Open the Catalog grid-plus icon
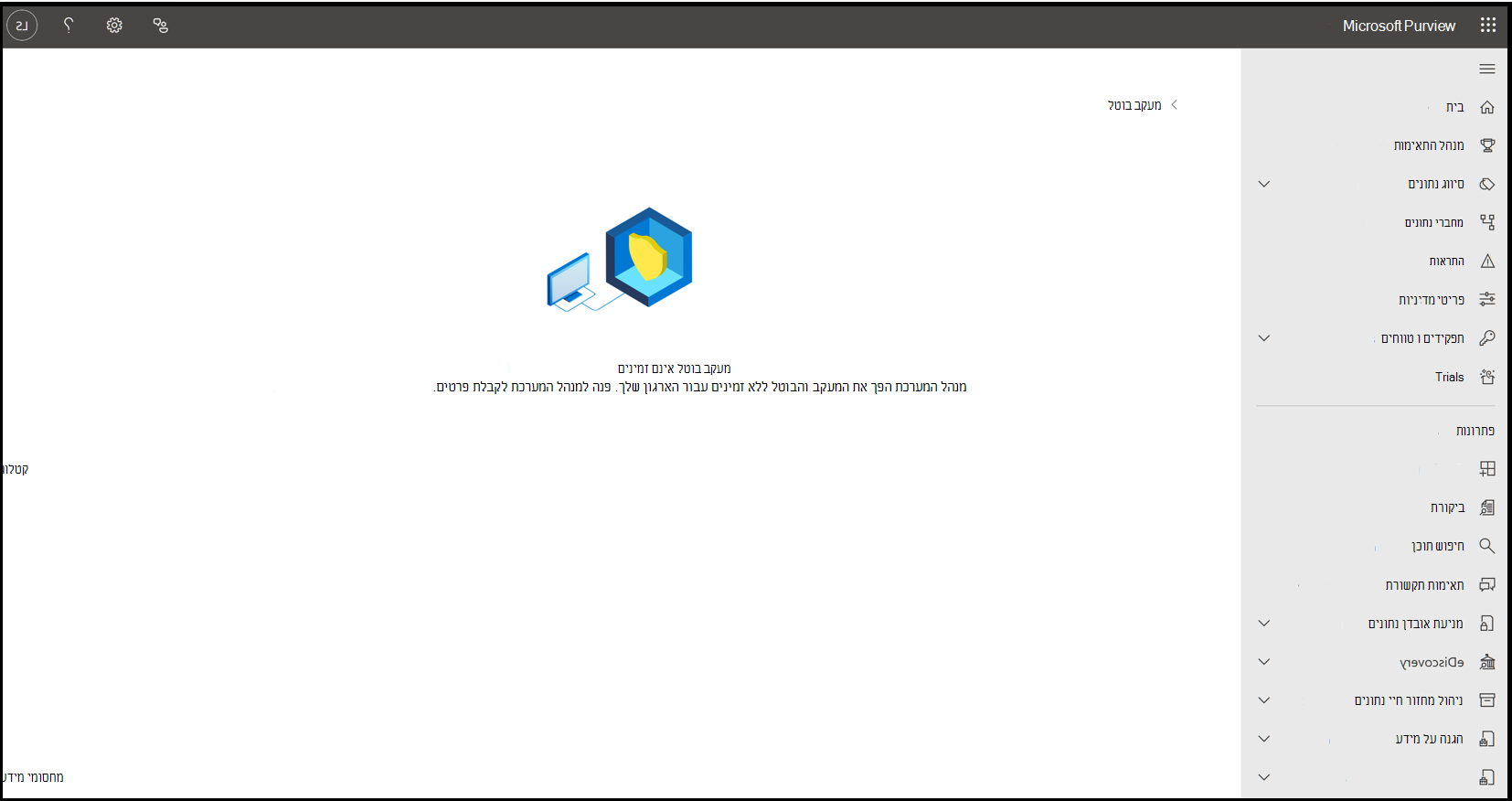Image resolution: width=1512 pixels, height=801 pixels. click(x=1487, y=469)
